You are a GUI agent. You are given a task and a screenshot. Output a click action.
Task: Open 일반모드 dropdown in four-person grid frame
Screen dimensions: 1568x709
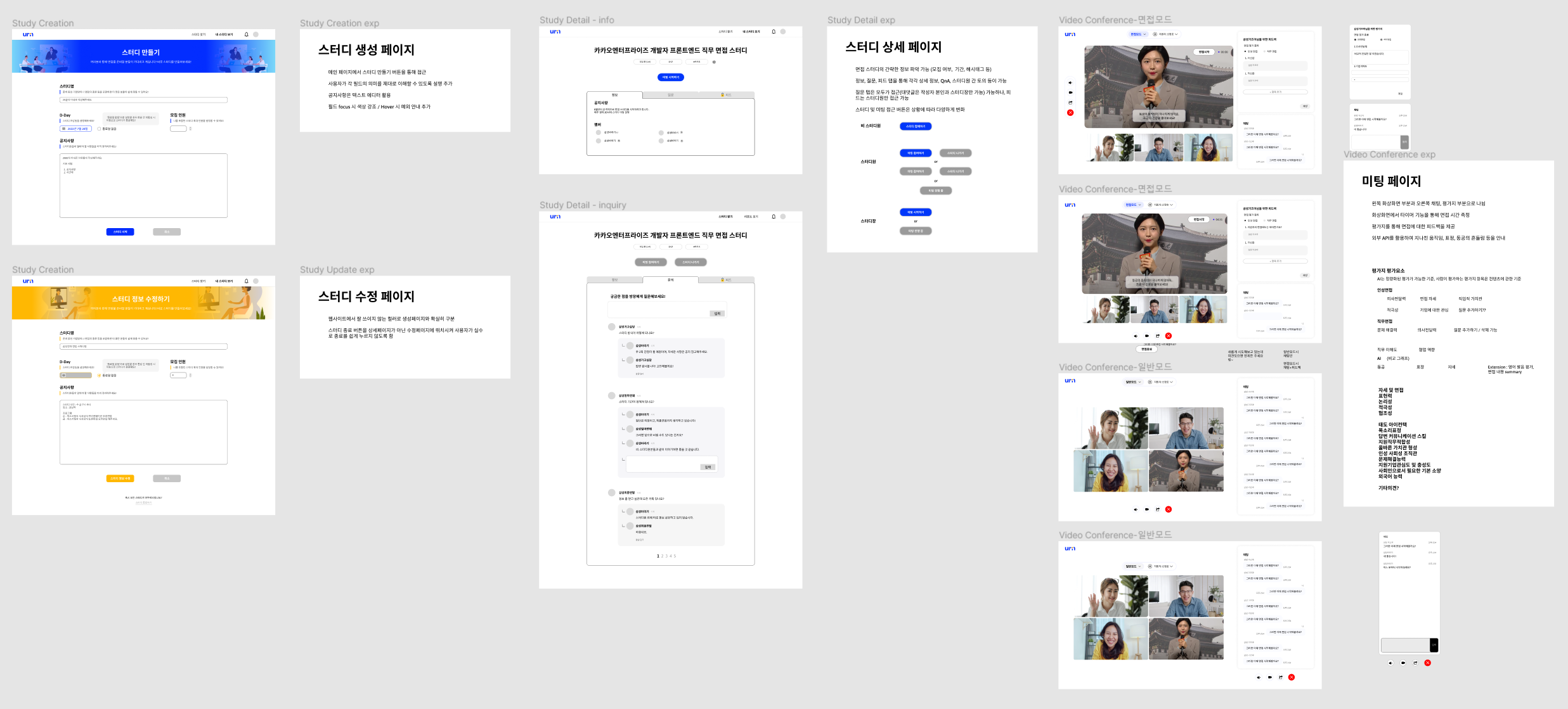[x=1132, y=382]
